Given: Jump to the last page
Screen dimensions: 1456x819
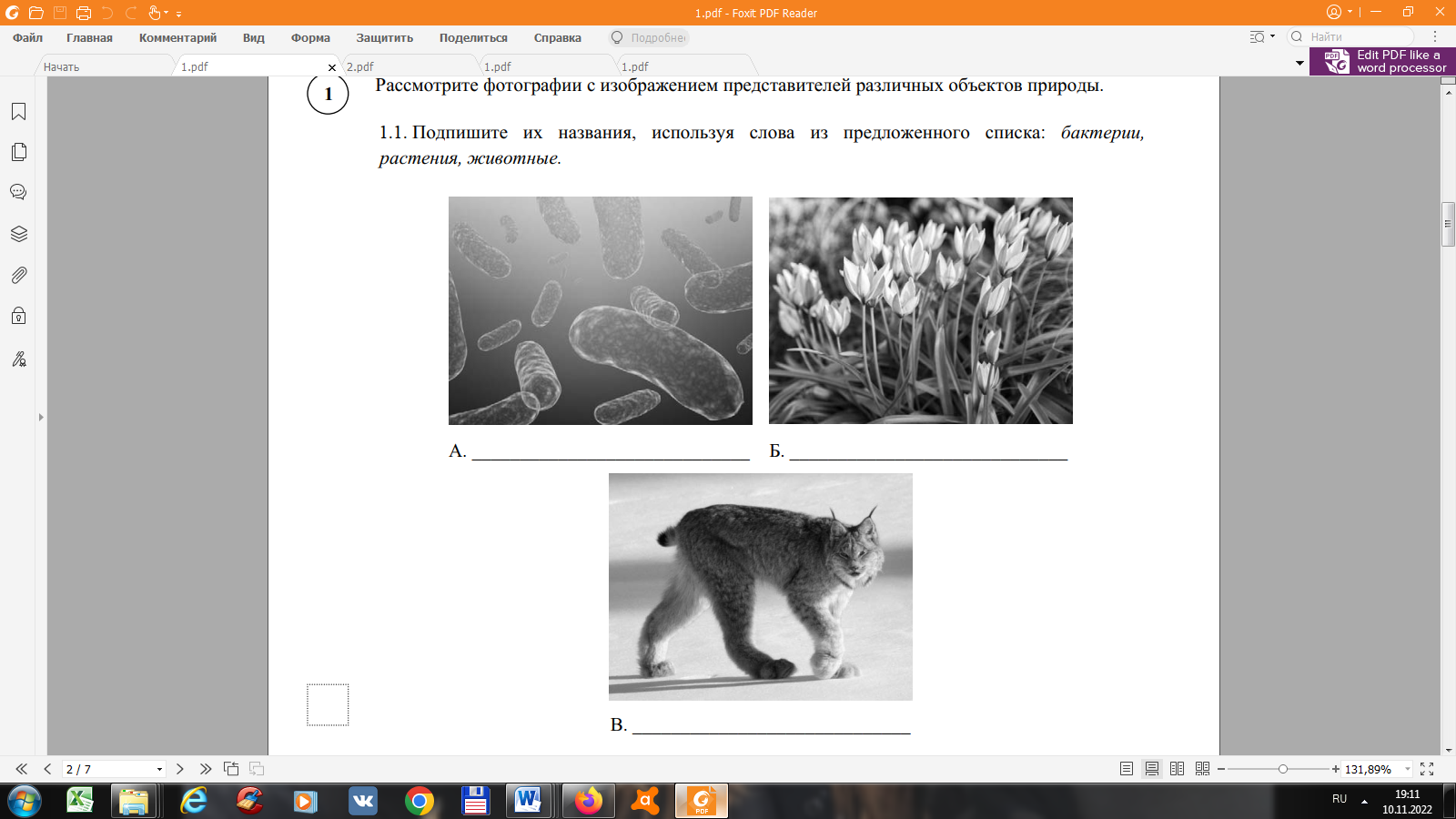Looking at the screenshot, I should tap(206, 769).
